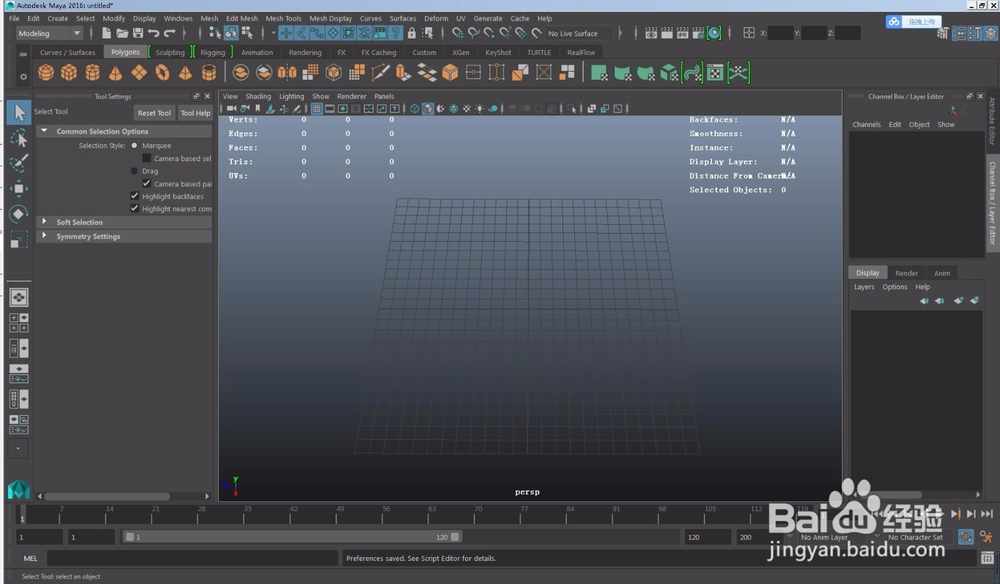Switch to the Anim layer tab
Viewport: 1000px width, 584px height.
coord(942,273)
